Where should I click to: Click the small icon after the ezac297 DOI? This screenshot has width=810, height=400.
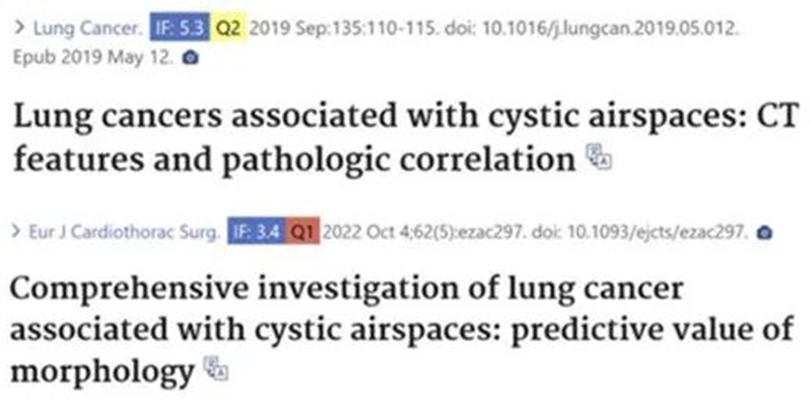pos(766,235)
